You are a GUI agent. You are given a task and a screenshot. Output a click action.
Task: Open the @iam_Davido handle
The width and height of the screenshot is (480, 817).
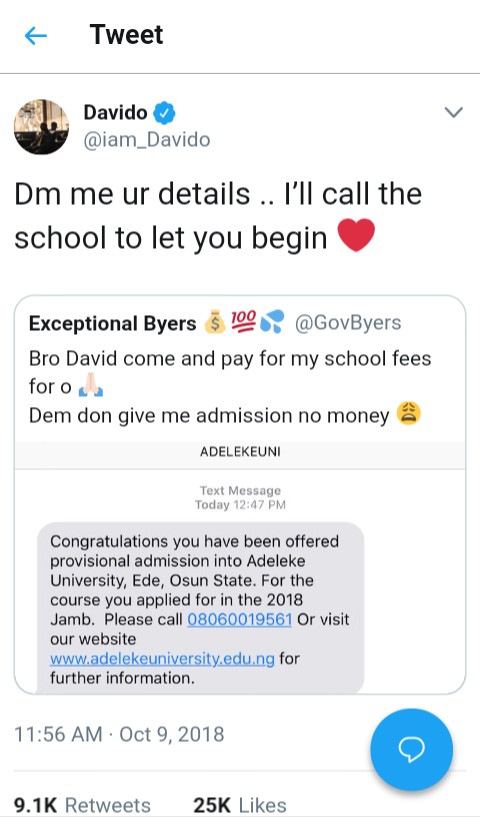pos(147,140)
